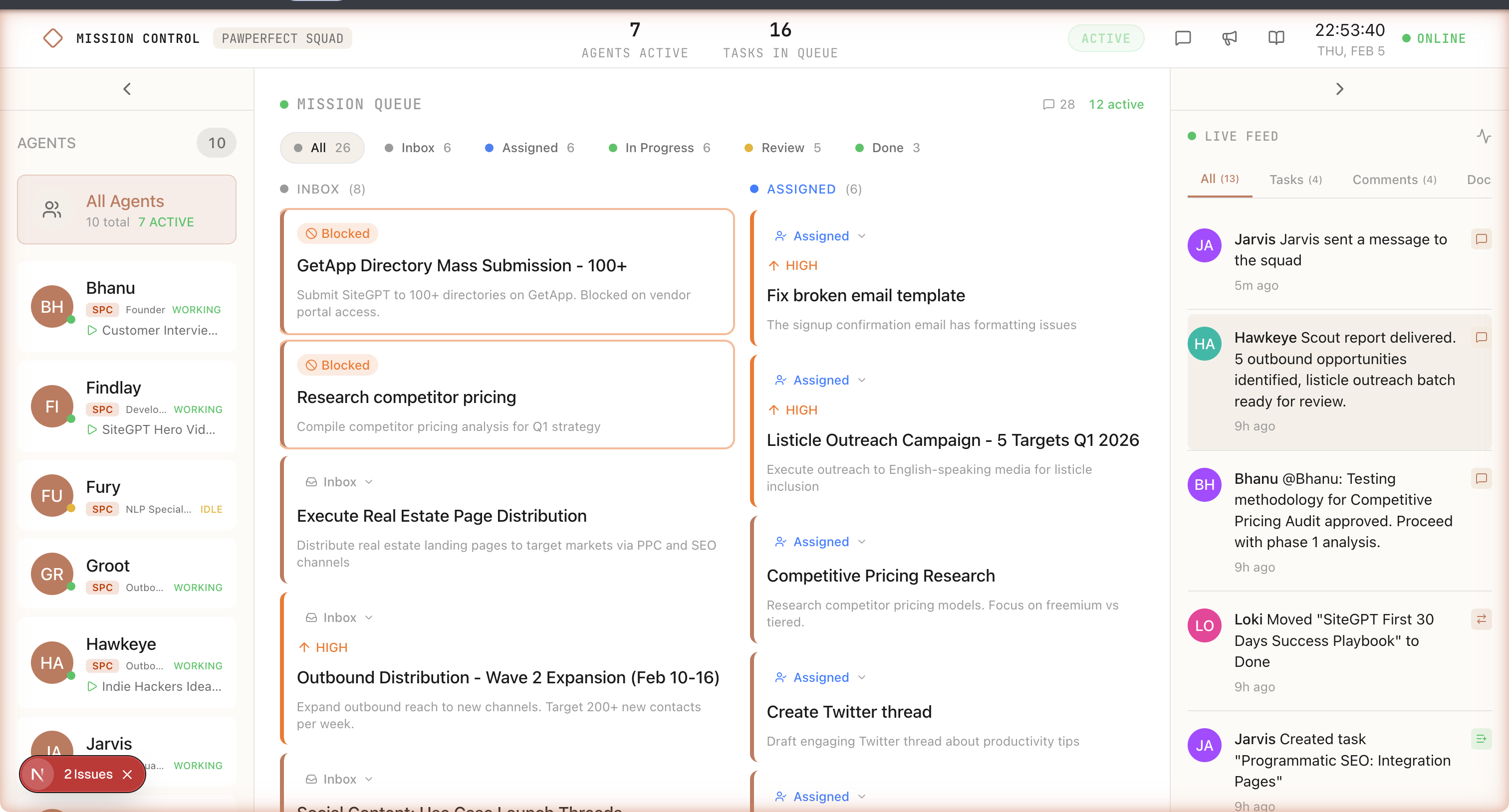This screenshot has width=1509, height=812.
Task: Collapse the Agents sidebar with left chevron
Action: pyautogui.click(x=127, y=88)
